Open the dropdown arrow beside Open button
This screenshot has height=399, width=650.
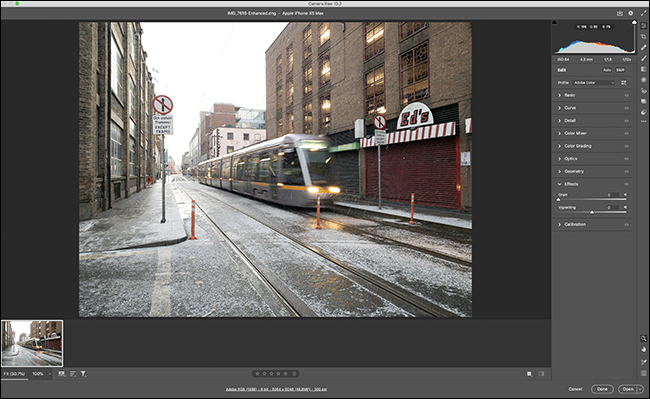[640, 389]
